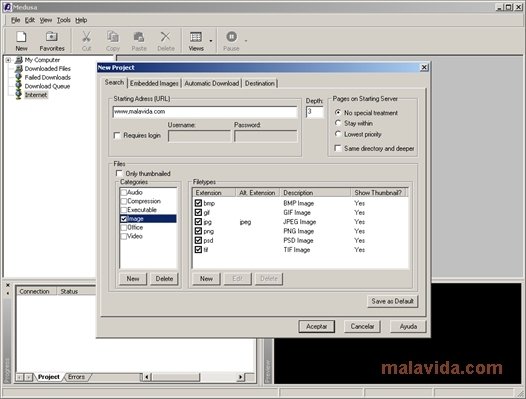The width and height of the screenshot is (526, 399).
Task: Switch to the Destination tab
Action: tap(260, 83)
